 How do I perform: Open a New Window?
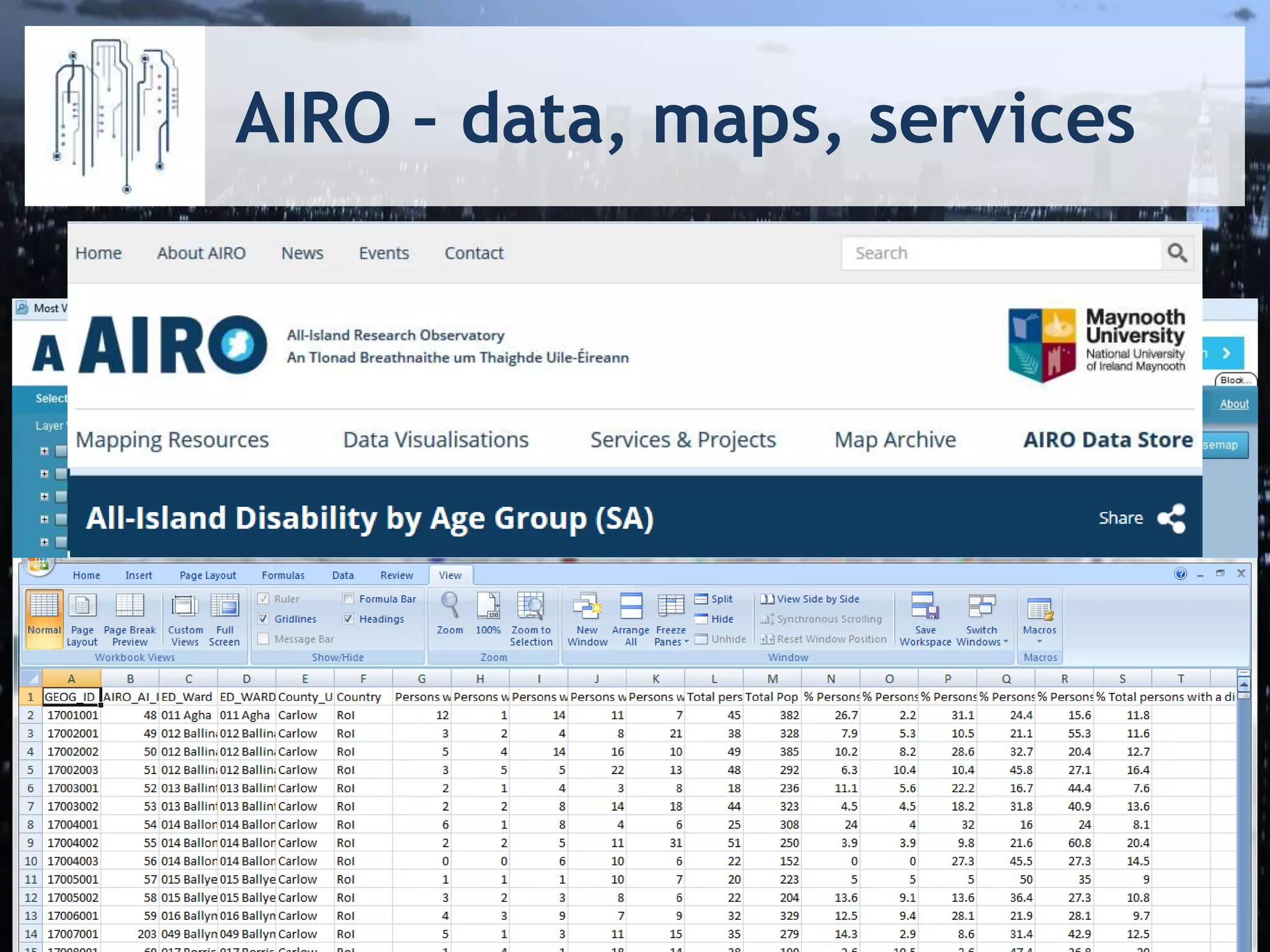[587, 607]
